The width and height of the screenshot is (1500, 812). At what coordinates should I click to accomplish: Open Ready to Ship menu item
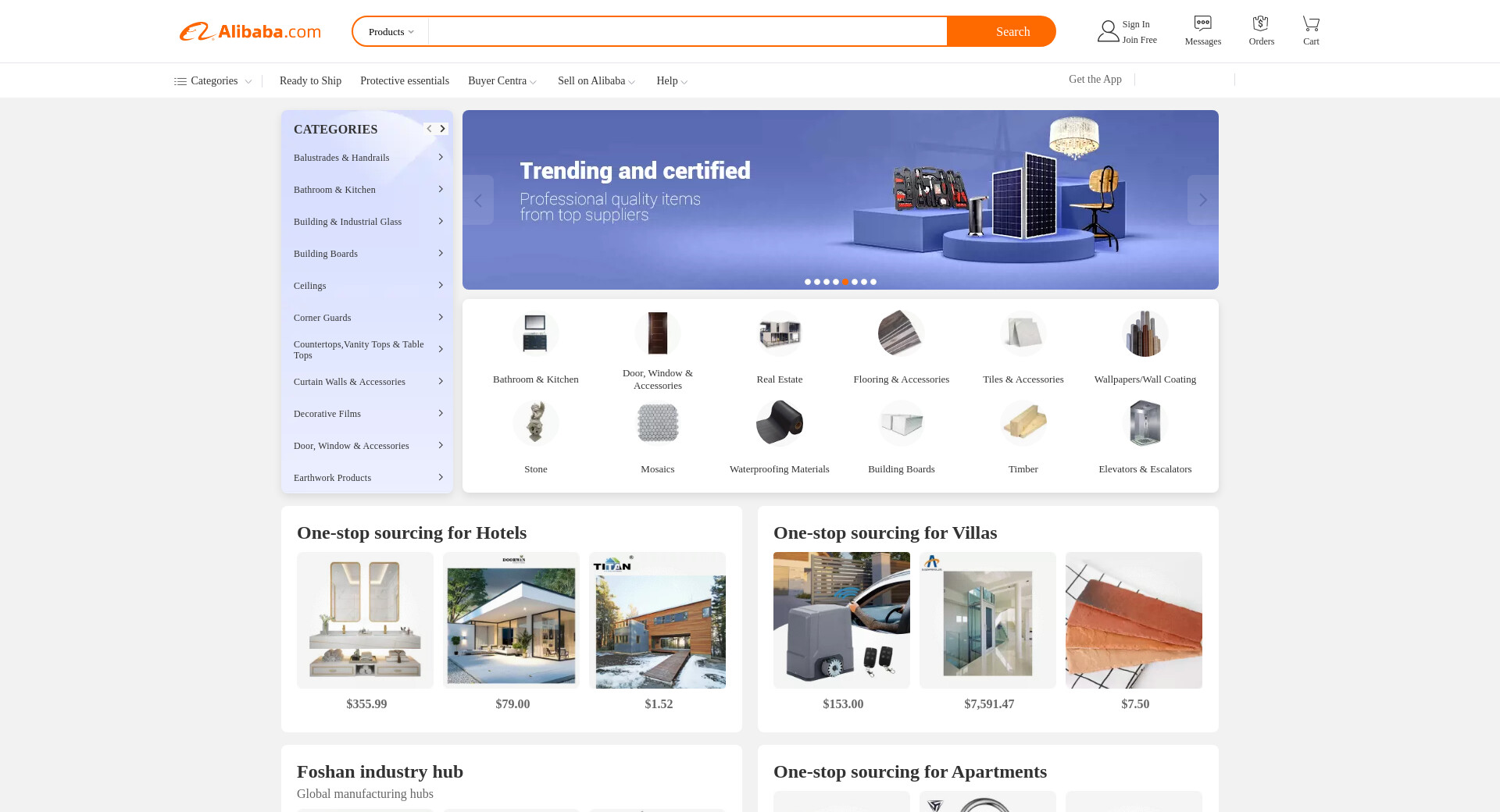click(310, 81)
